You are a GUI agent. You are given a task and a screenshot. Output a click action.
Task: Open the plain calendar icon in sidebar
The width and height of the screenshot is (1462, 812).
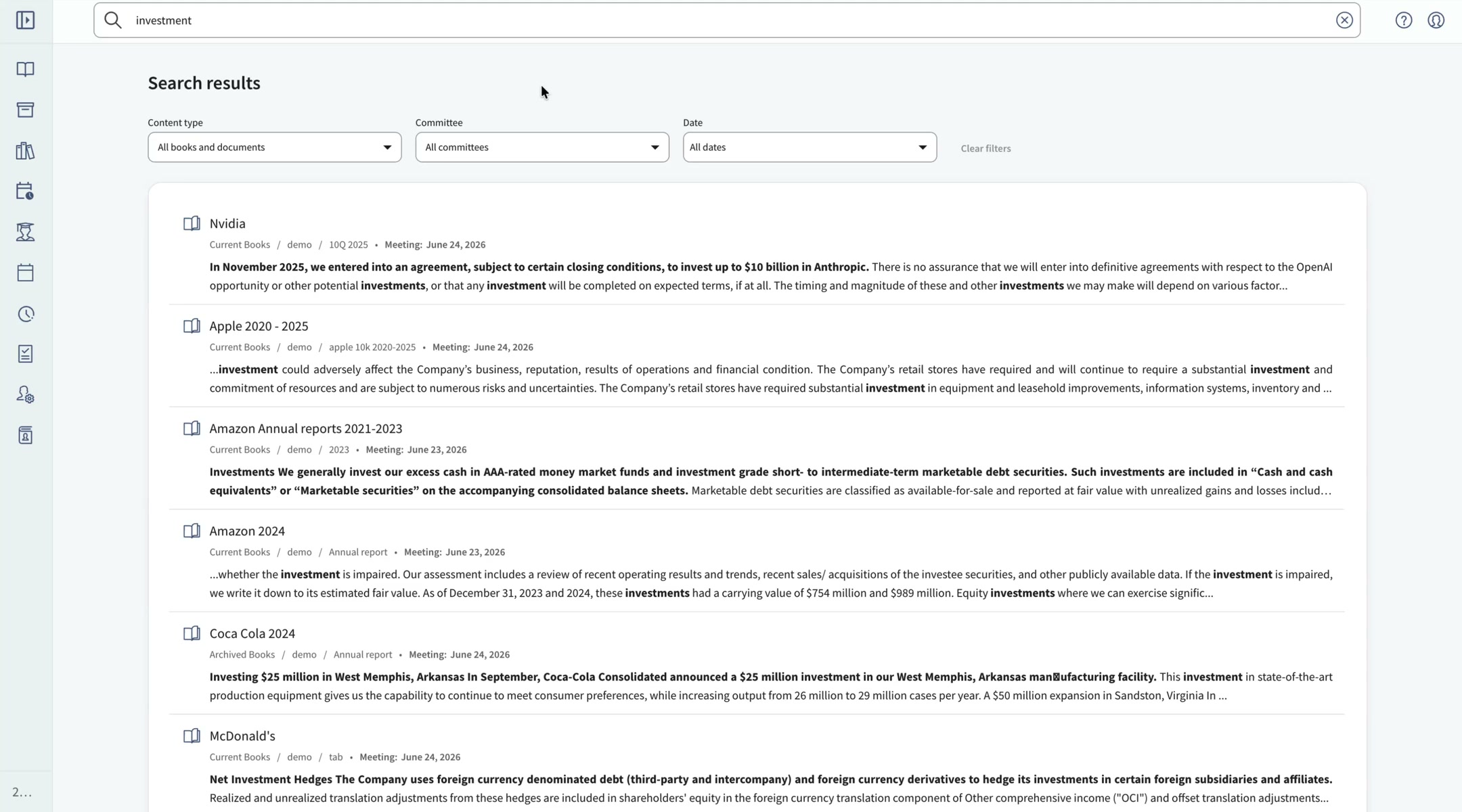pos(26,273)
